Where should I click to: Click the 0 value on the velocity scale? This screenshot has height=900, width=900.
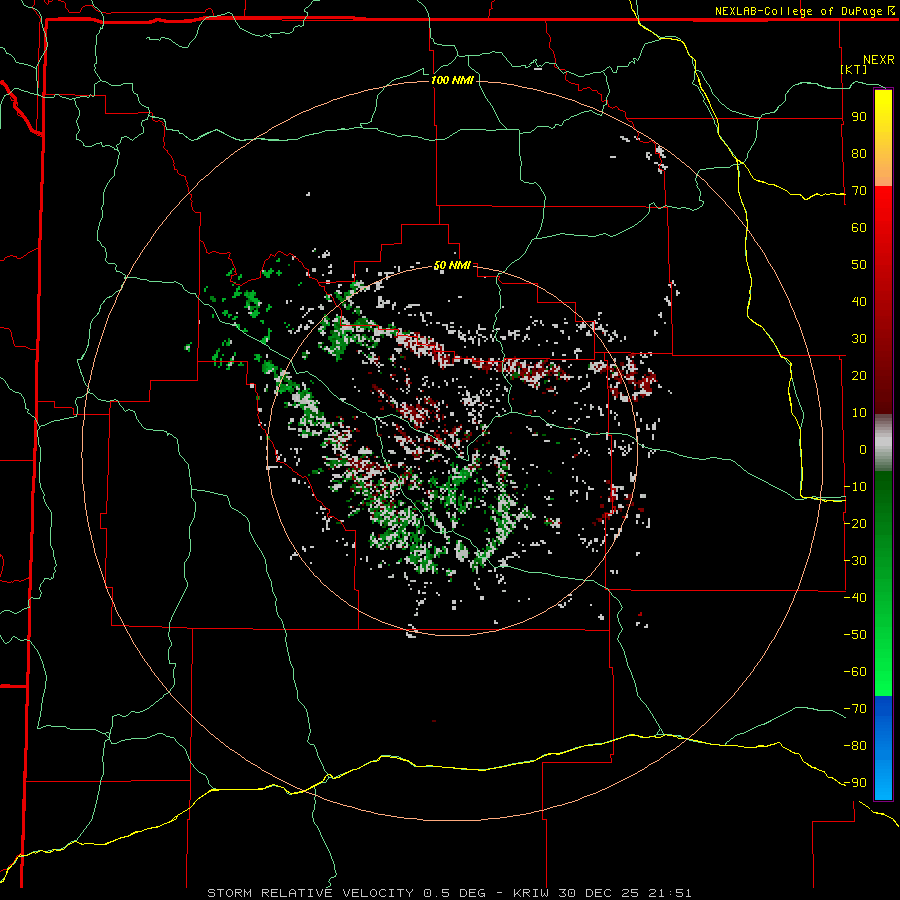point(863,449)
